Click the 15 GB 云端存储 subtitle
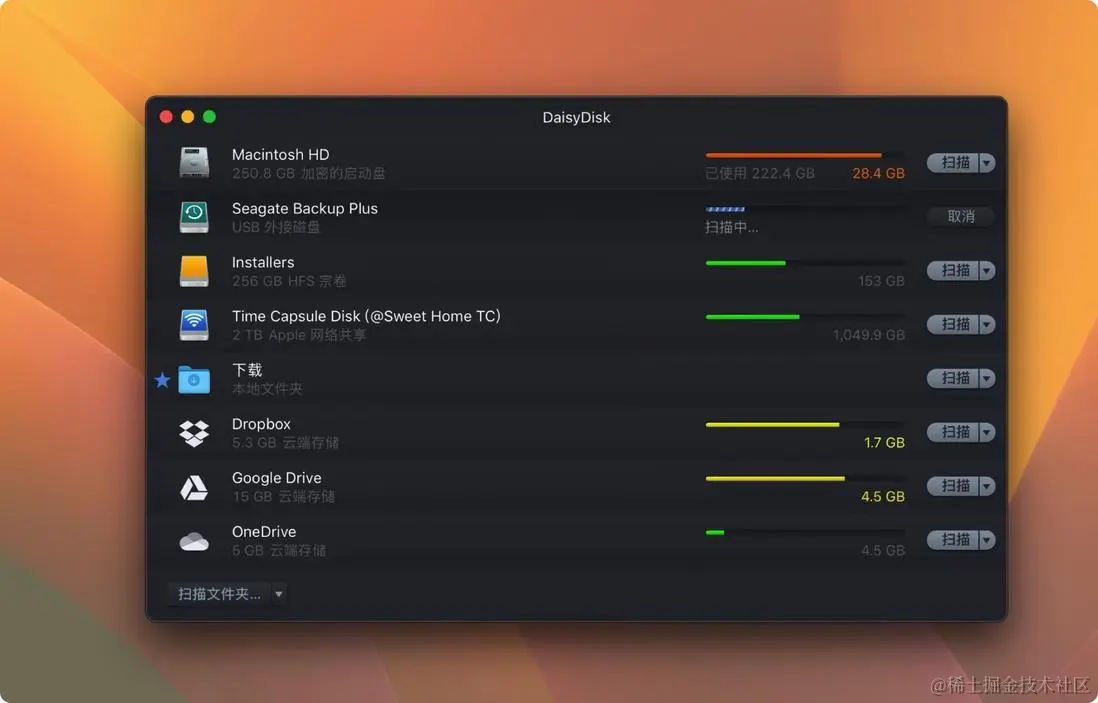This screenshot has width=1098, height=703. click(x=284, y=496)
